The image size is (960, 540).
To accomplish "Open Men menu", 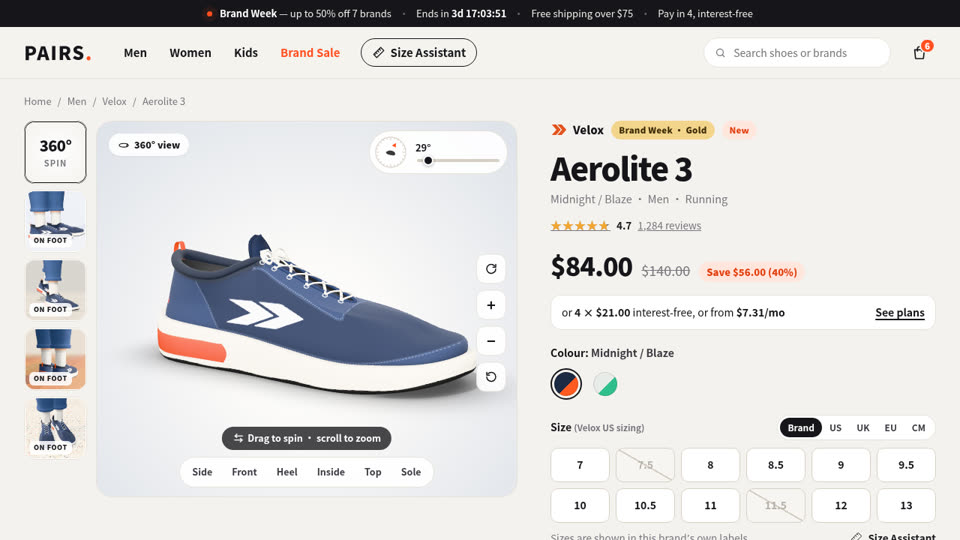I will (x=135, y=53).
